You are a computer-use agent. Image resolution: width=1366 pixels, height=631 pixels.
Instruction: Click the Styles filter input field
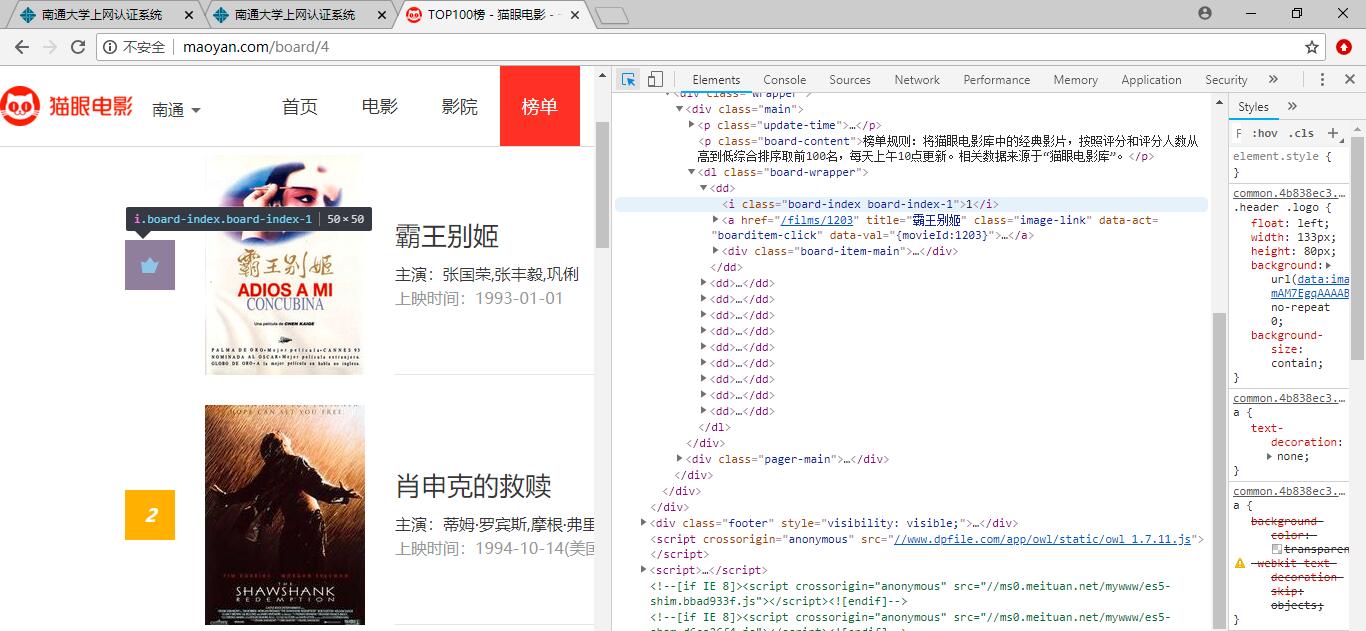point(1240,133)
